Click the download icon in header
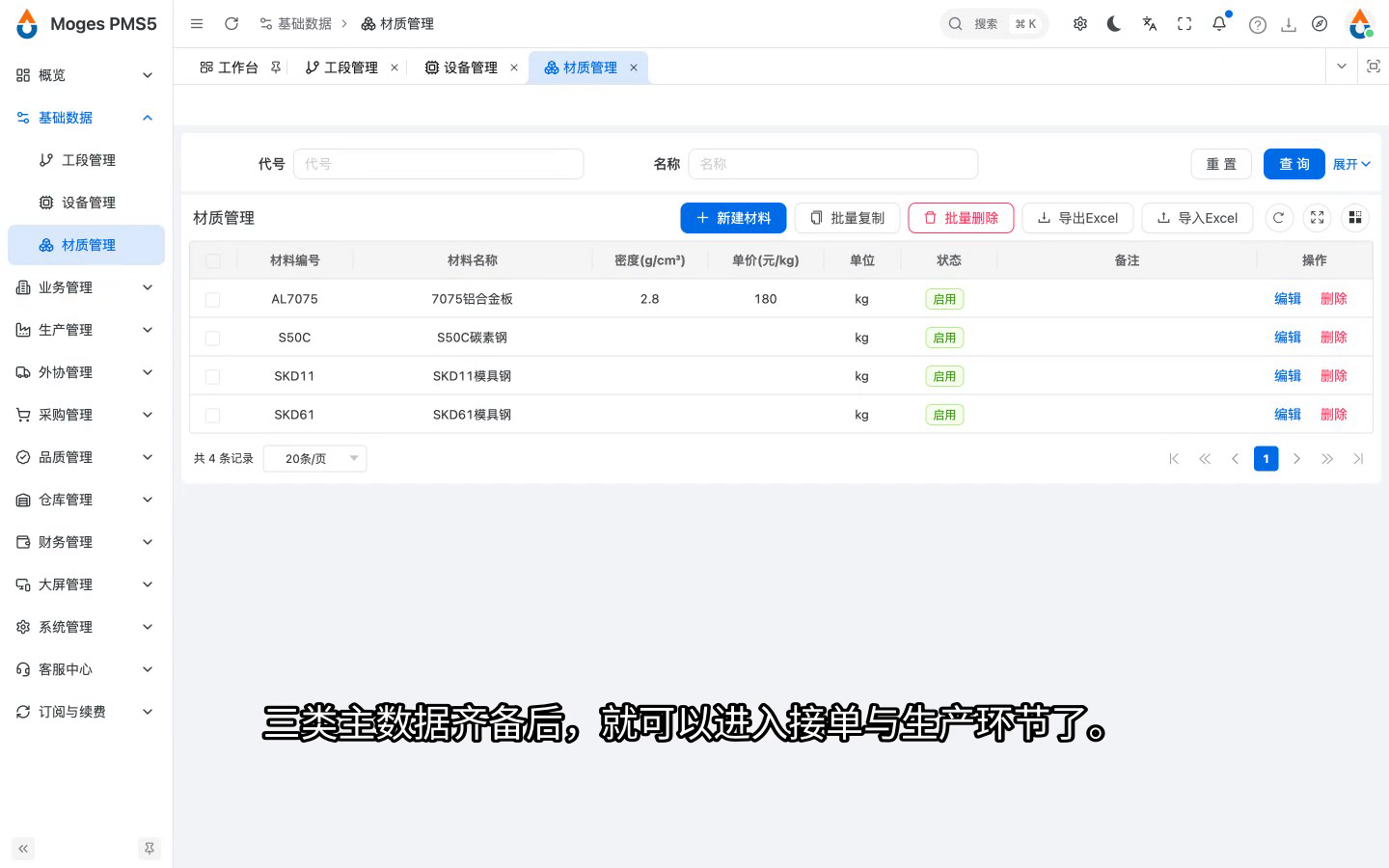This screenshot has height=868, width=1389. click(x=1289, y=25)
